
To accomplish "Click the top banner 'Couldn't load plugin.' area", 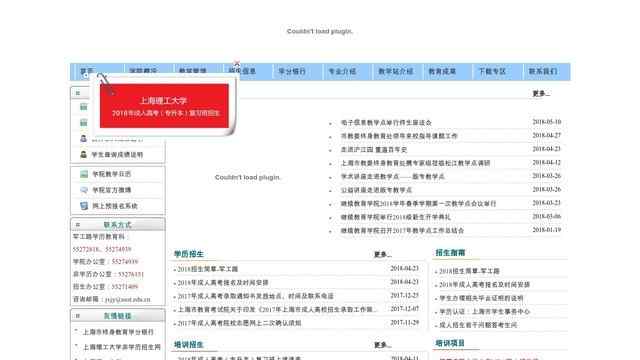I will click(x=320, y=31).
